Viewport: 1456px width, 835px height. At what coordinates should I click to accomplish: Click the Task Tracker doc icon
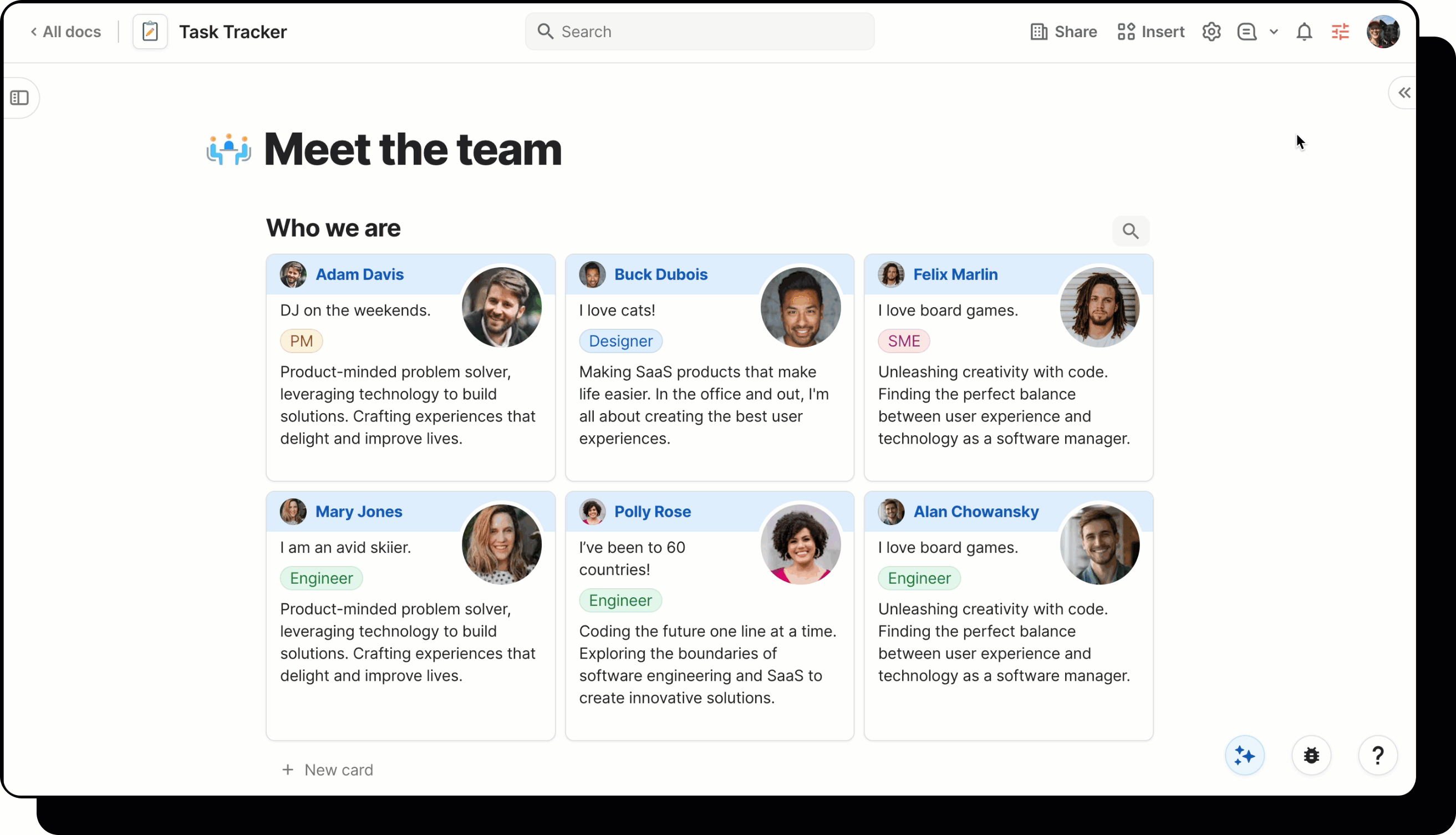click(x=150, y=32)
